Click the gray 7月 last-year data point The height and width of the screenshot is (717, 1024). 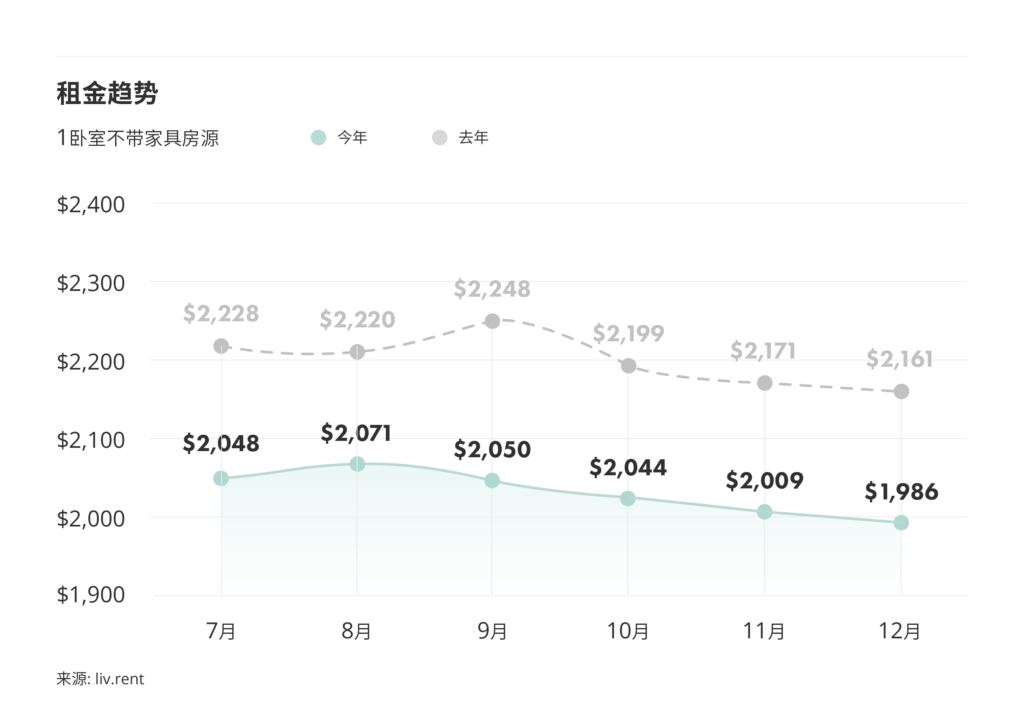pyautogui.click(x=221, y=346)
